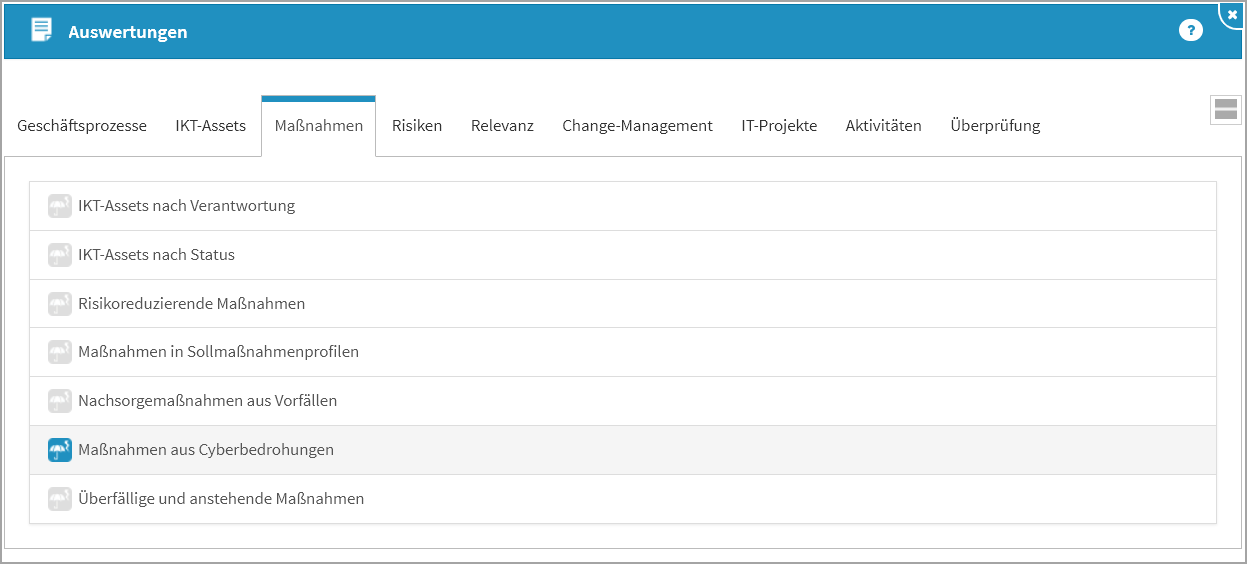Click the icon beside Überfällige und anstehende Maßnahmen
Image resolution: width=1247 pixels, height=564 pixels.
tap(60, 498)
